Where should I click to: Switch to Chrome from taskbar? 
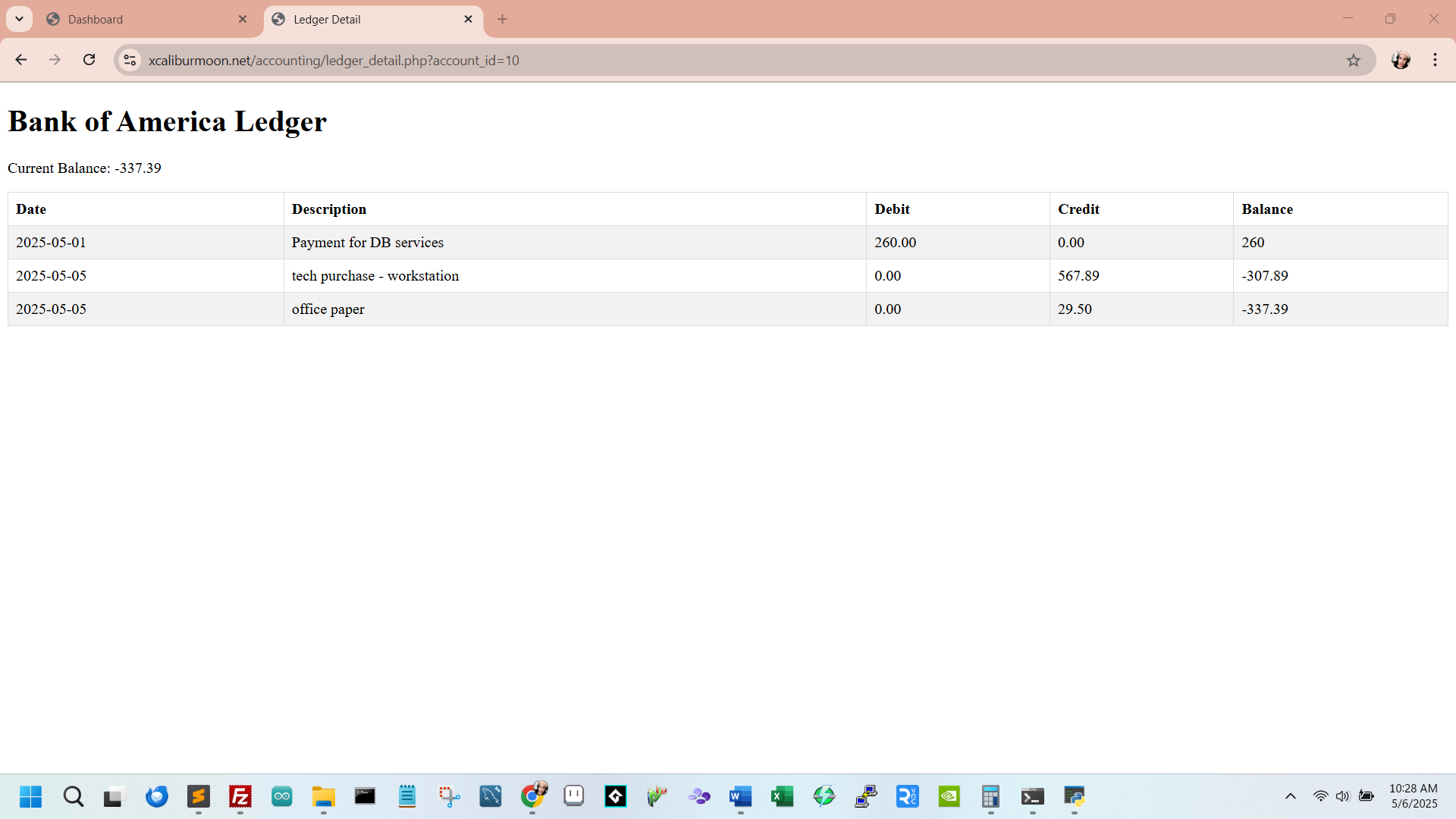533,796
